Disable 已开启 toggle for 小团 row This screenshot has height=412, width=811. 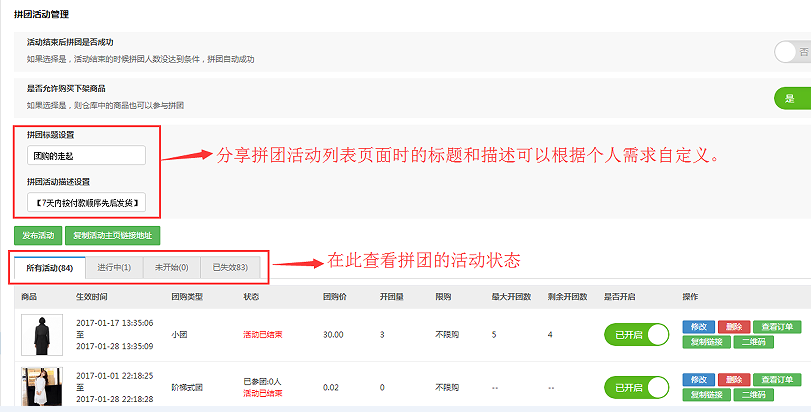pyautogui.click(x=636, y=334)
